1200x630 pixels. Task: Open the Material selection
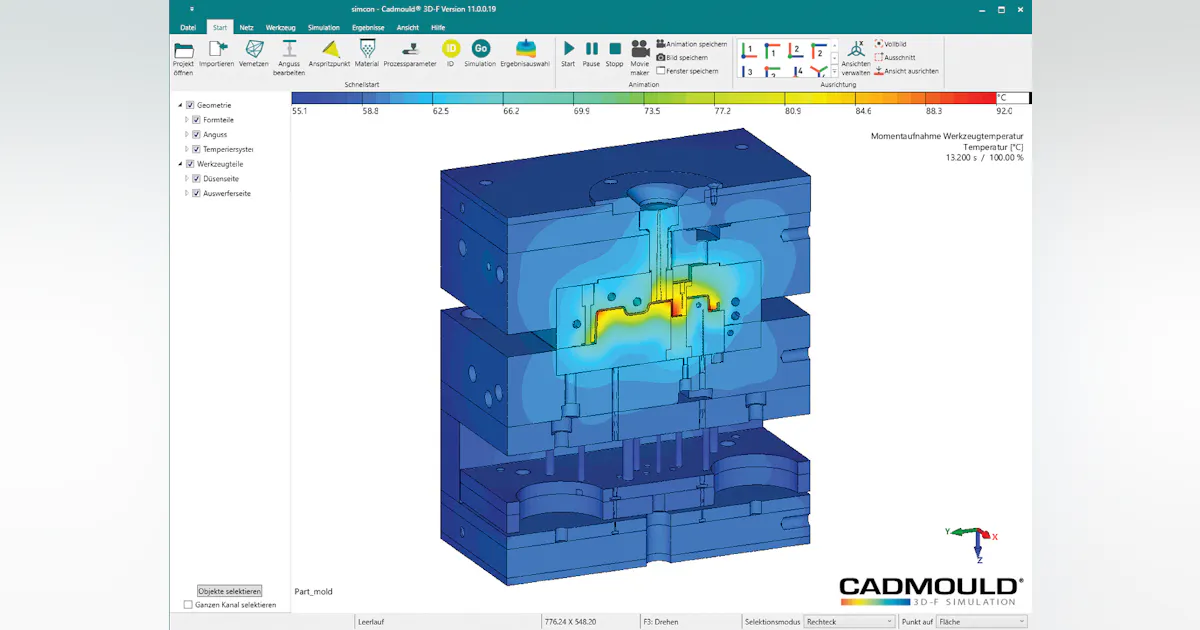coord(367,54)
